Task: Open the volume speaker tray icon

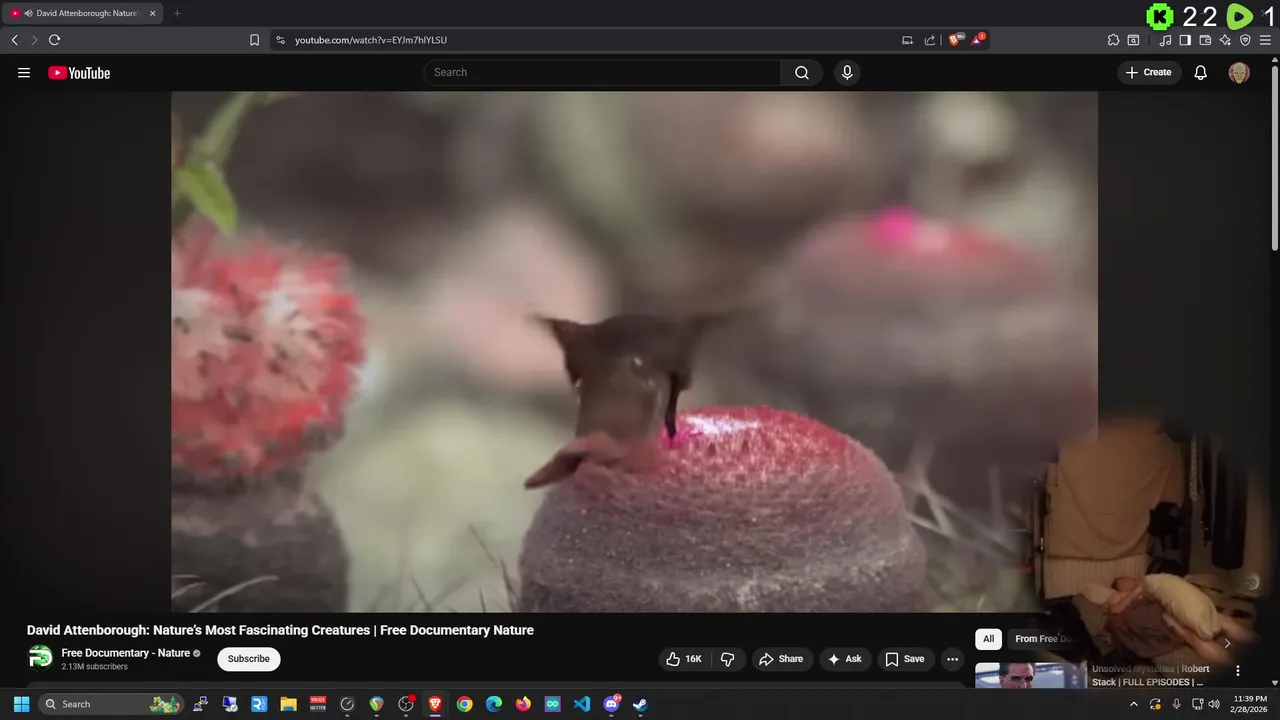Action: (1214, 704)
